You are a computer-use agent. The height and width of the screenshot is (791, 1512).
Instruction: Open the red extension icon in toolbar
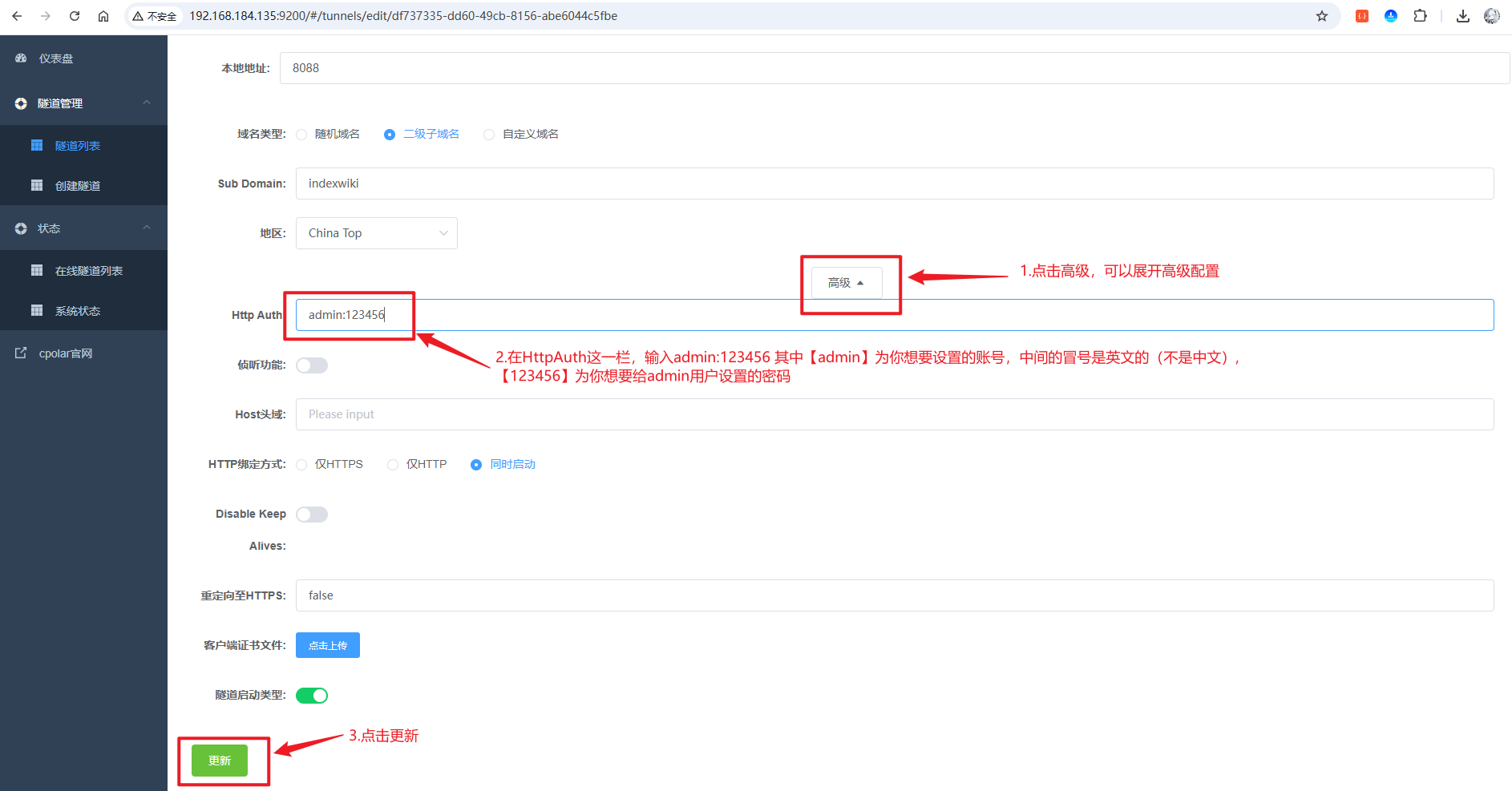[x=1362, y=16]
